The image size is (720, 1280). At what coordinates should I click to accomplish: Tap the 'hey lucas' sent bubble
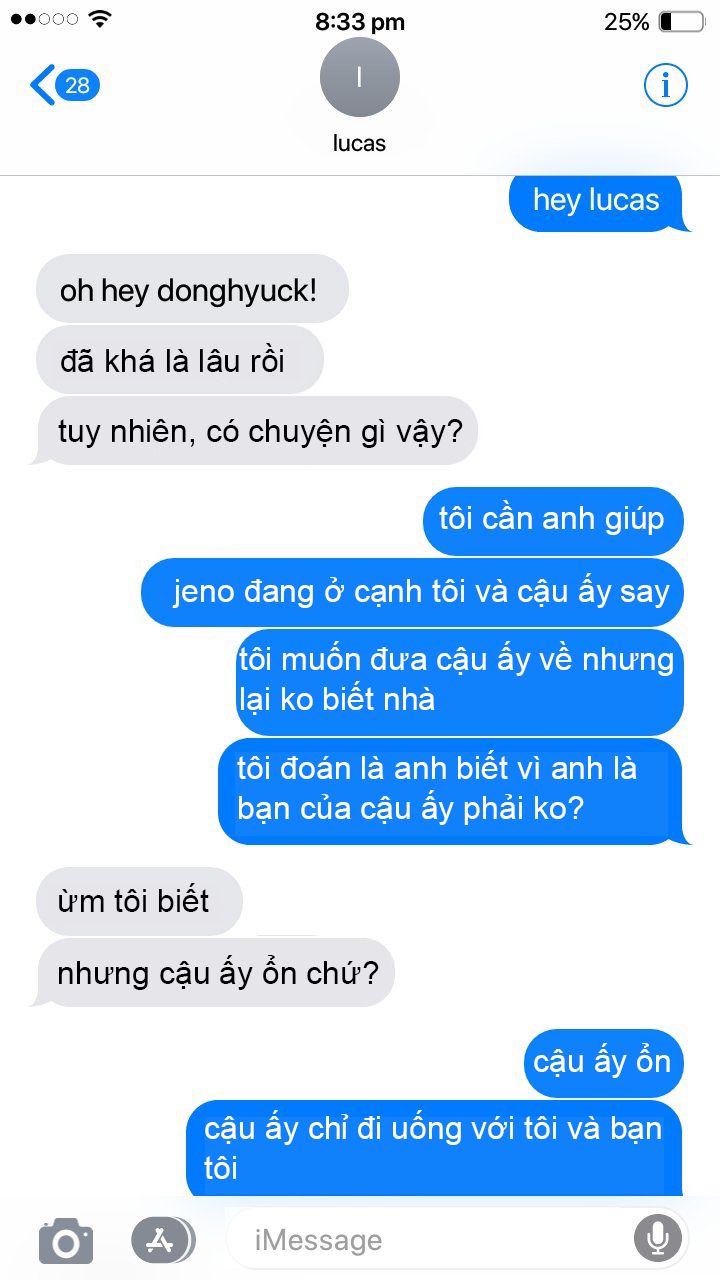[597, 200]
